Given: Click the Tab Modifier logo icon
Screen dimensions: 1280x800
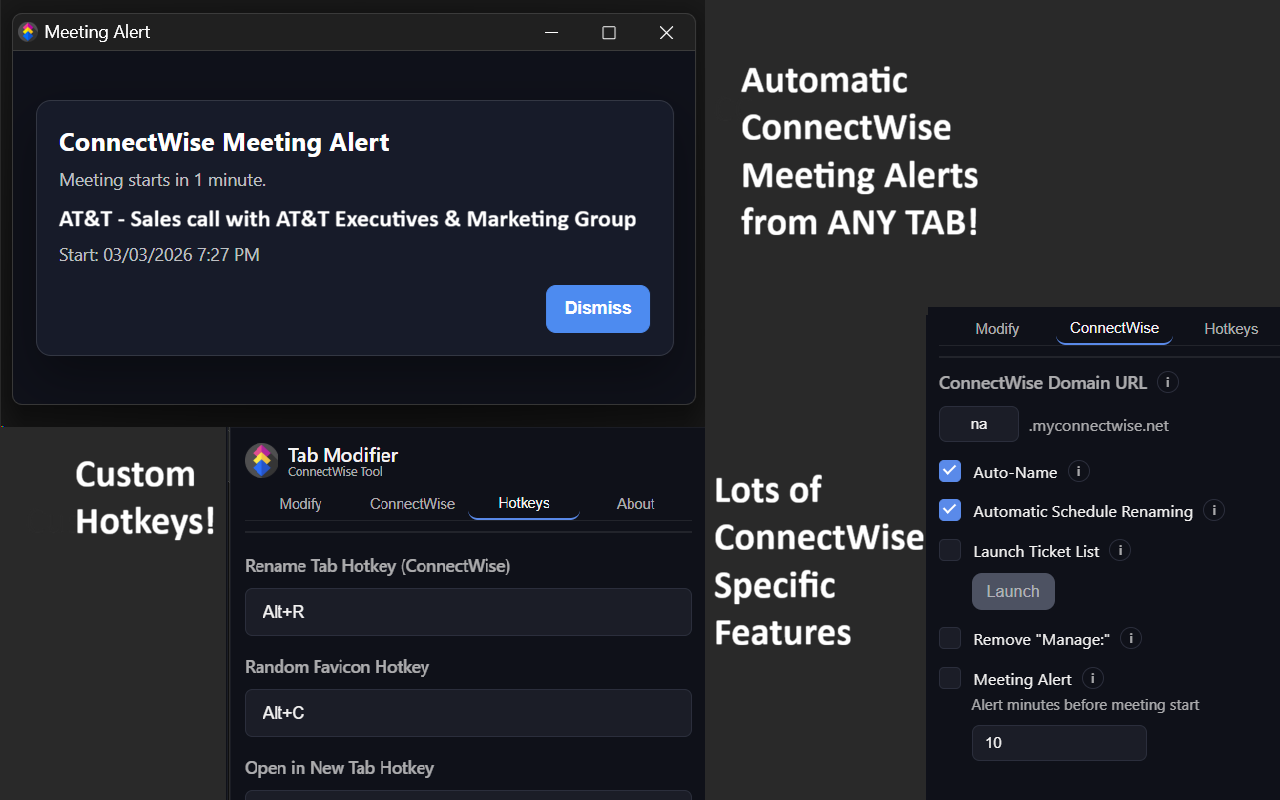Looking at the screenshot, I should point(262,460).
